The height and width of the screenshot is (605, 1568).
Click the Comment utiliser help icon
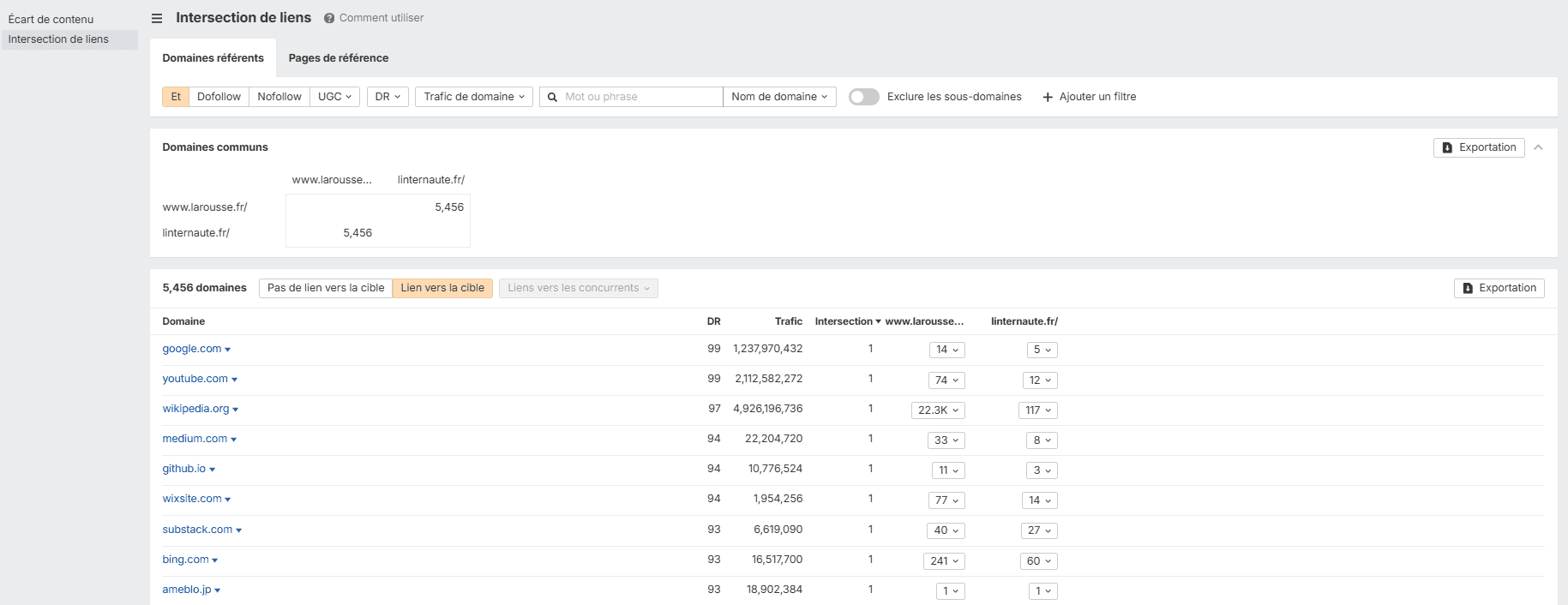click(329, 18)
